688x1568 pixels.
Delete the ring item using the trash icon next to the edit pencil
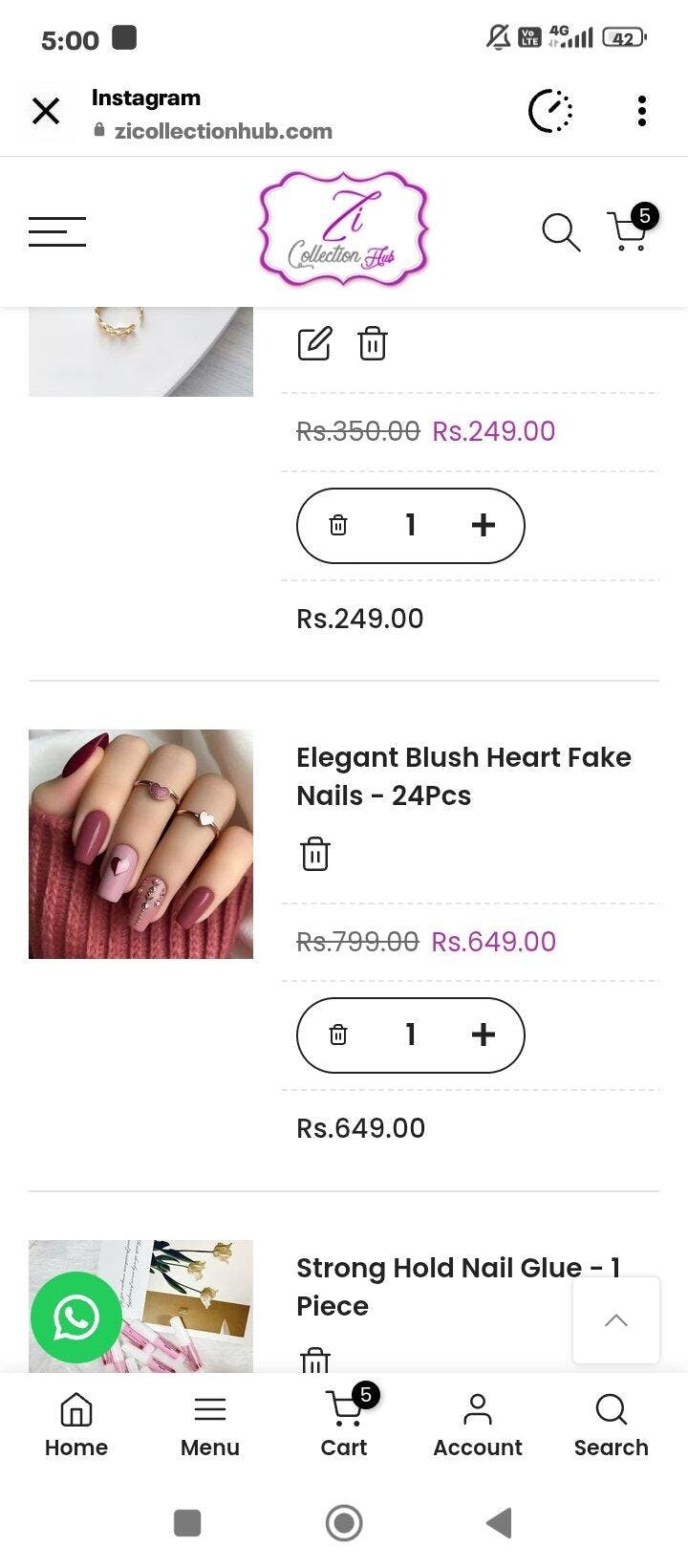pyautogui.click(x=372, y=343)
